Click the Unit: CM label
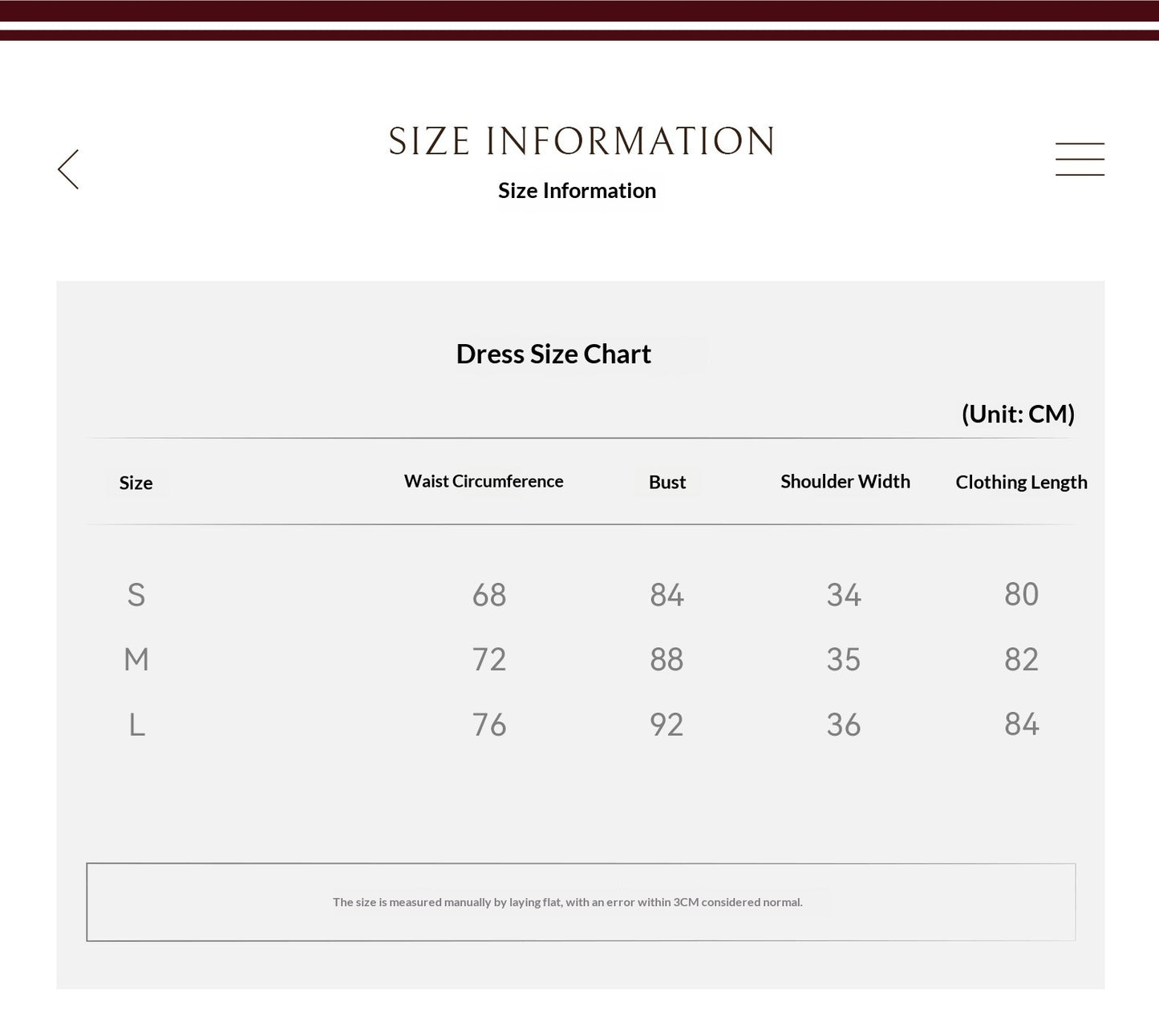Screen dimensions: 1159x1036 [1018, 414]
